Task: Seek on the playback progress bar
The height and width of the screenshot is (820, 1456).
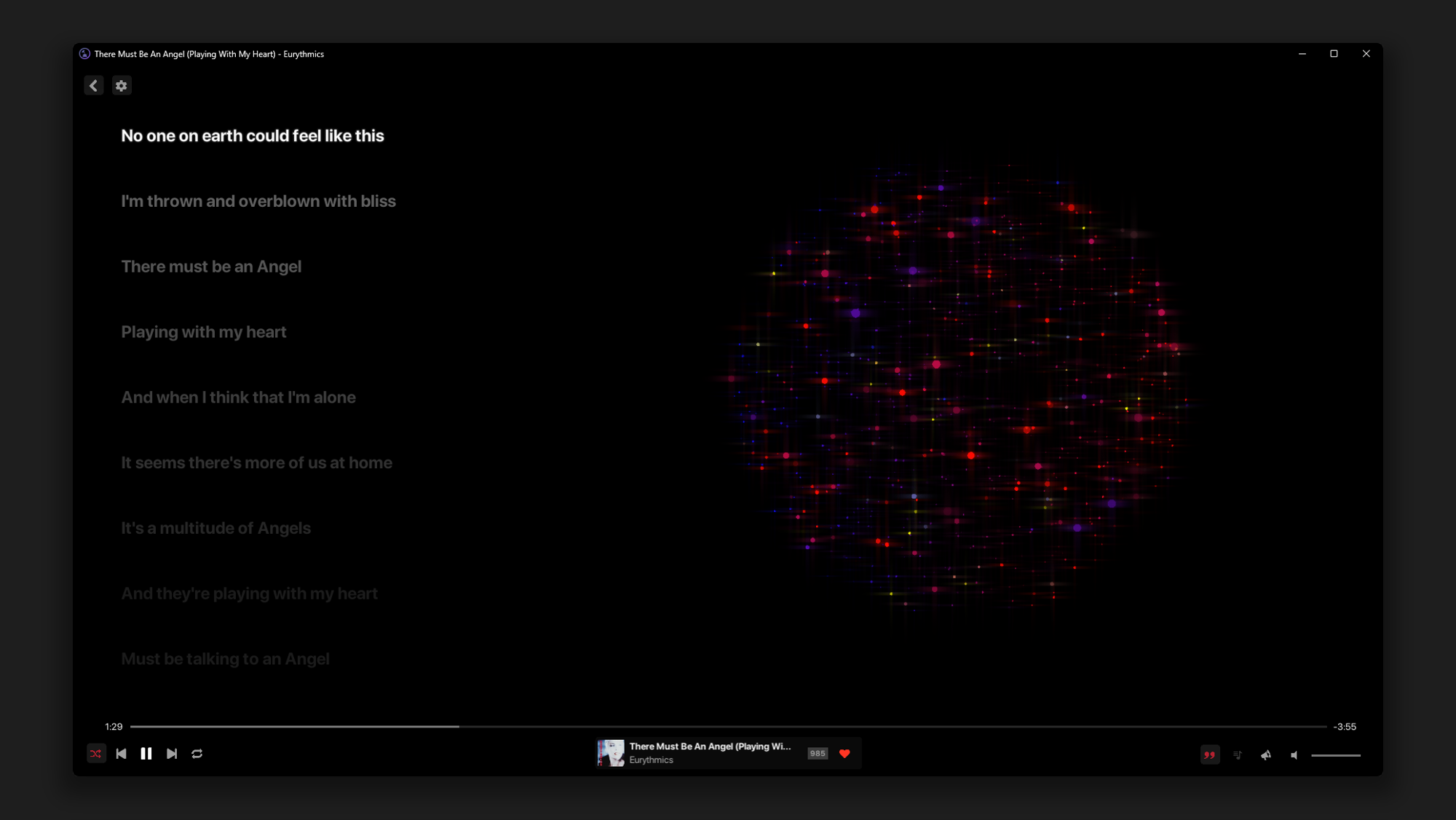Action: [728, 727]
